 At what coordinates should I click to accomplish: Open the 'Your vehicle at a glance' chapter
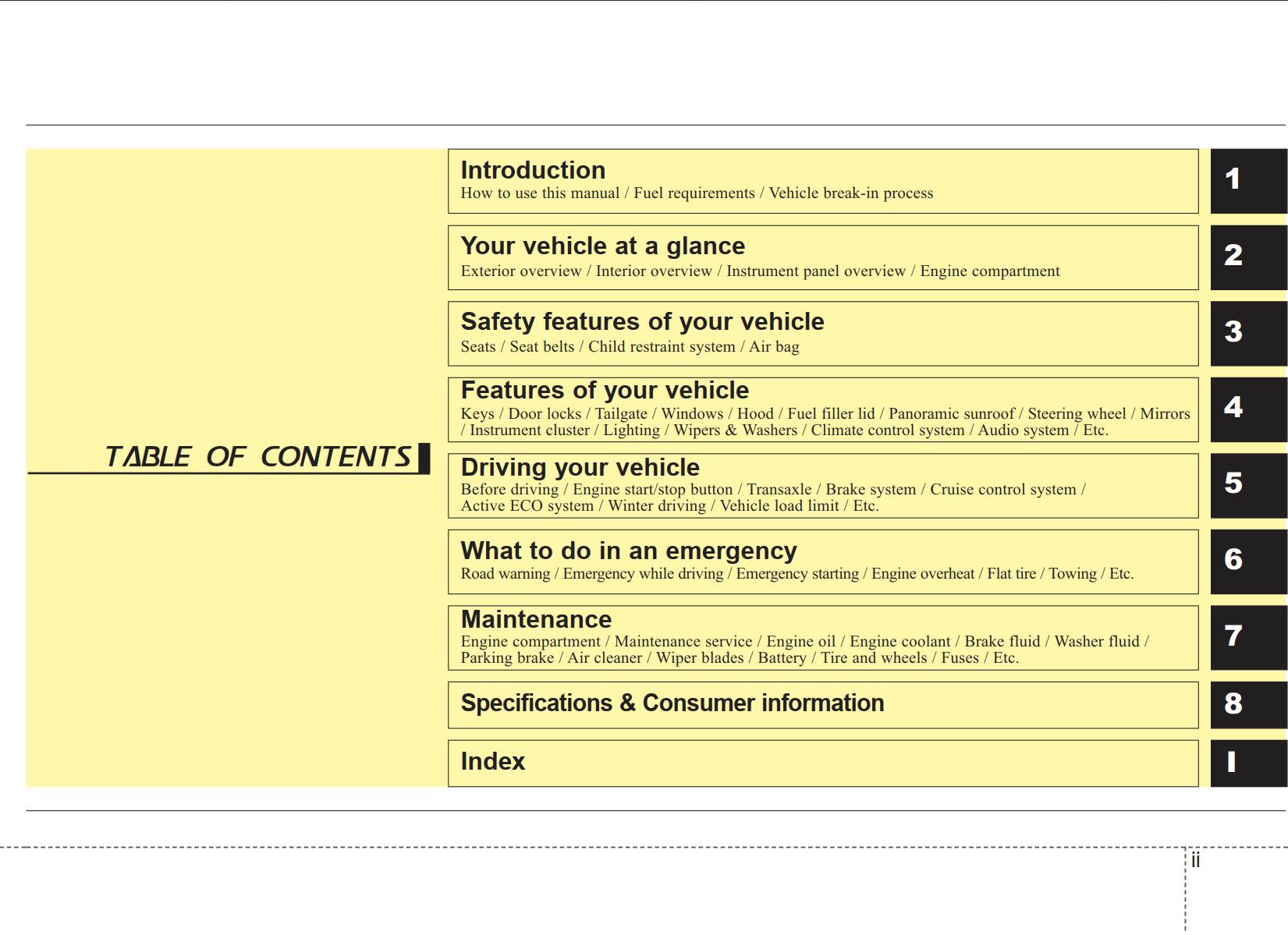coord(602,246)
